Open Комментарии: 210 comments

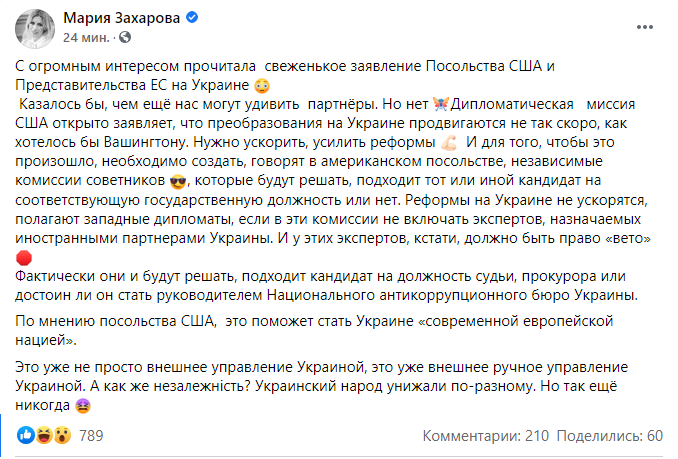(486, 436)
